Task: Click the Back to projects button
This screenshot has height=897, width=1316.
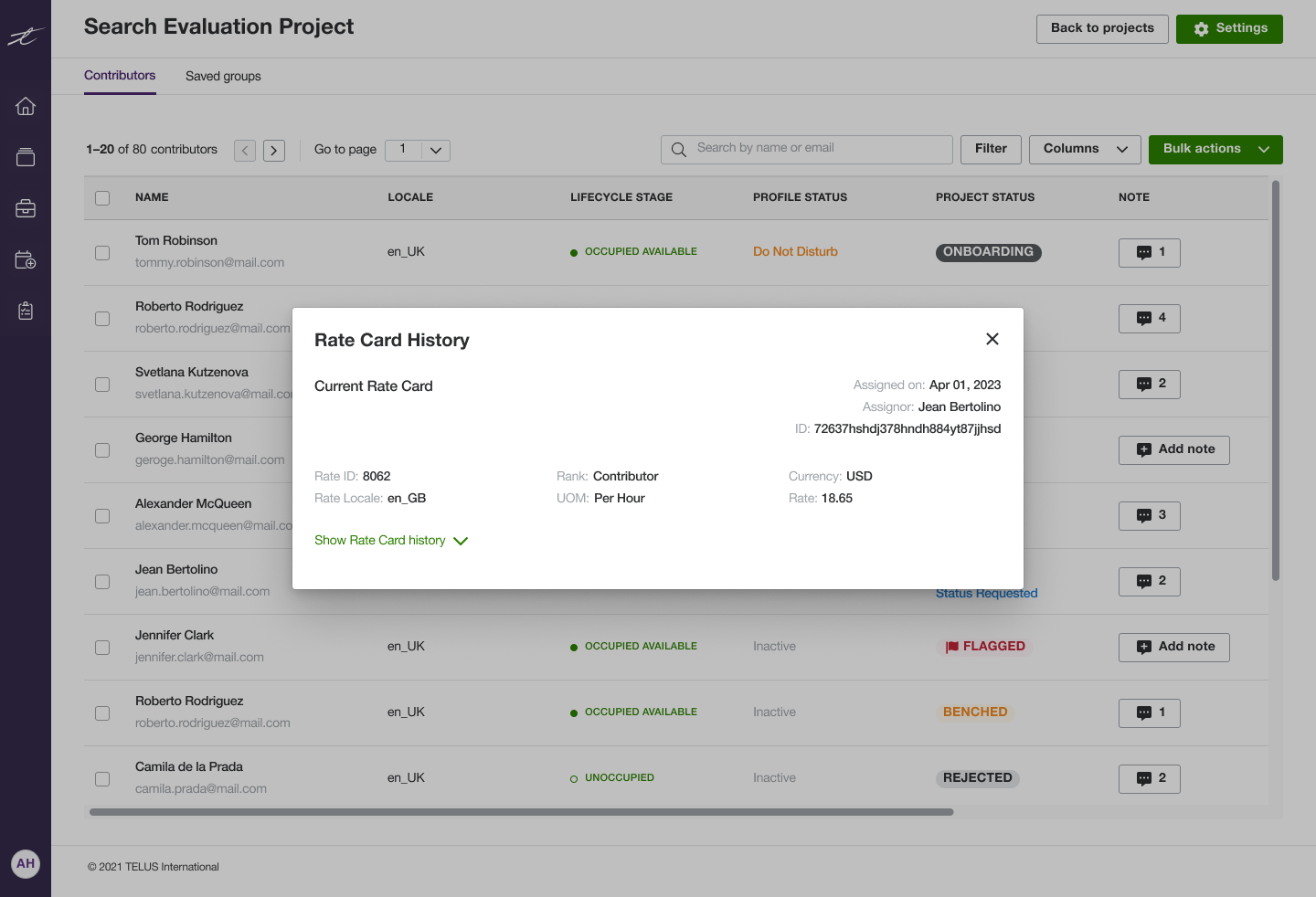Action: pyautogui.click(x=1101, y=28)
